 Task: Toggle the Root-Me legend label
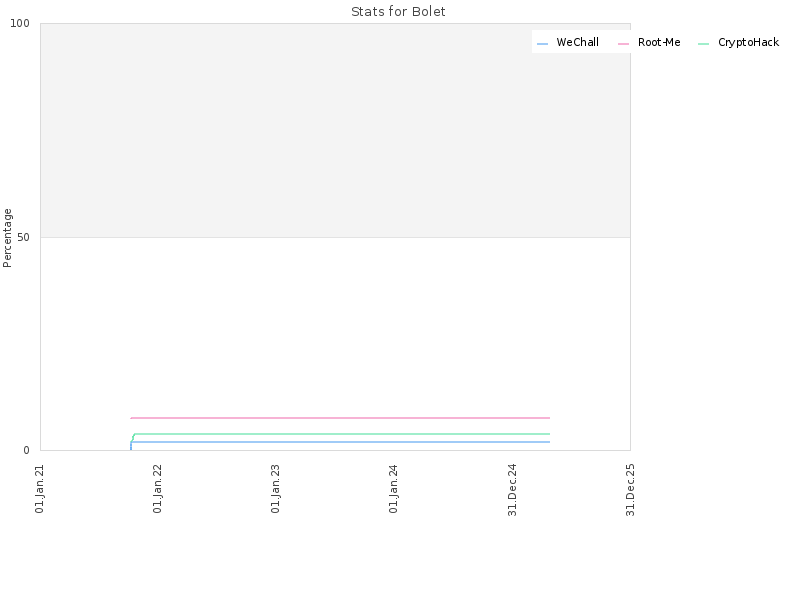coord(659,42)
